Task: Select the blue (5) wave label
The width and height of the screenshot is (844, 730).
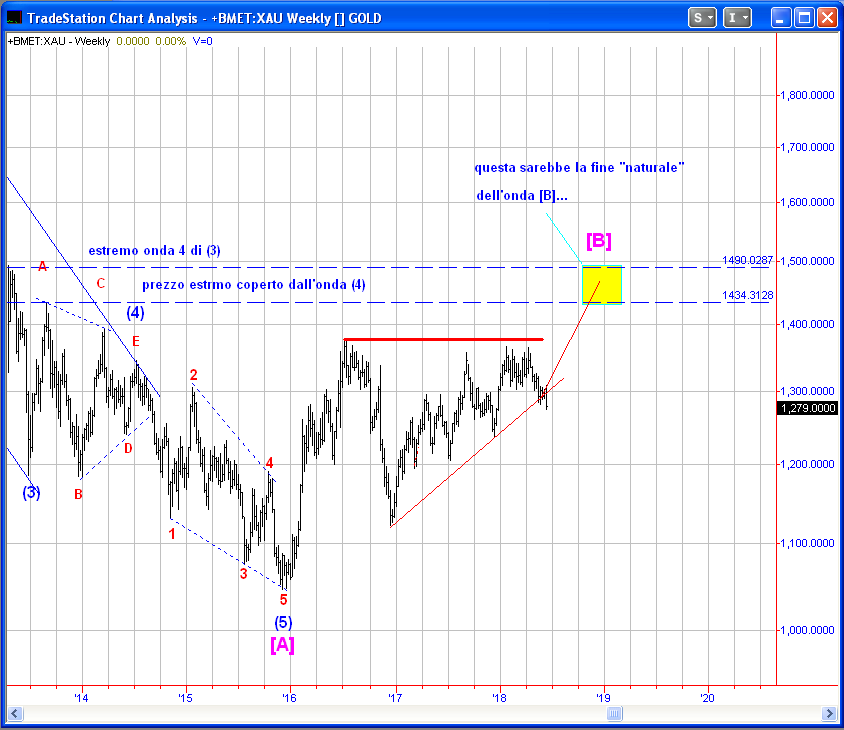Action: point(283,623)
